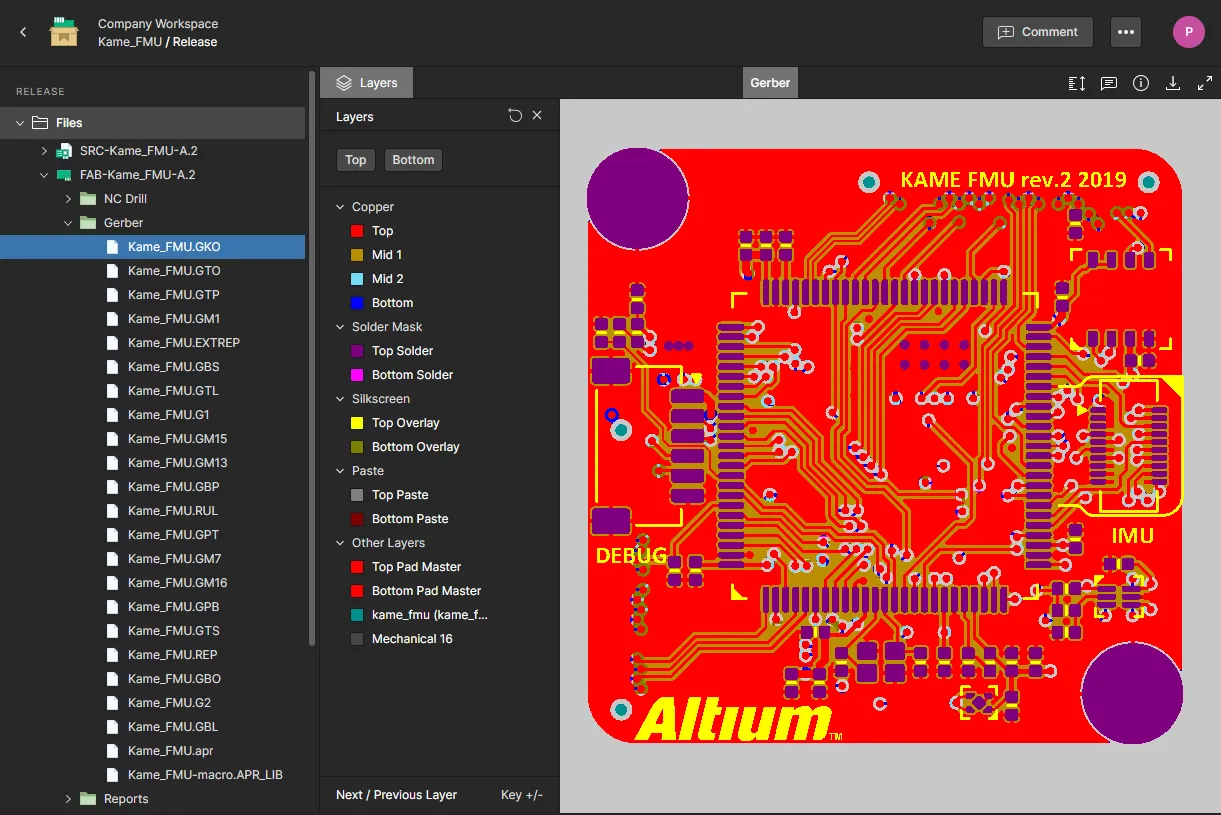Open the more options ellipsis menu
The height and width of the screenshot is (815, 1221).
point(1126,32)
